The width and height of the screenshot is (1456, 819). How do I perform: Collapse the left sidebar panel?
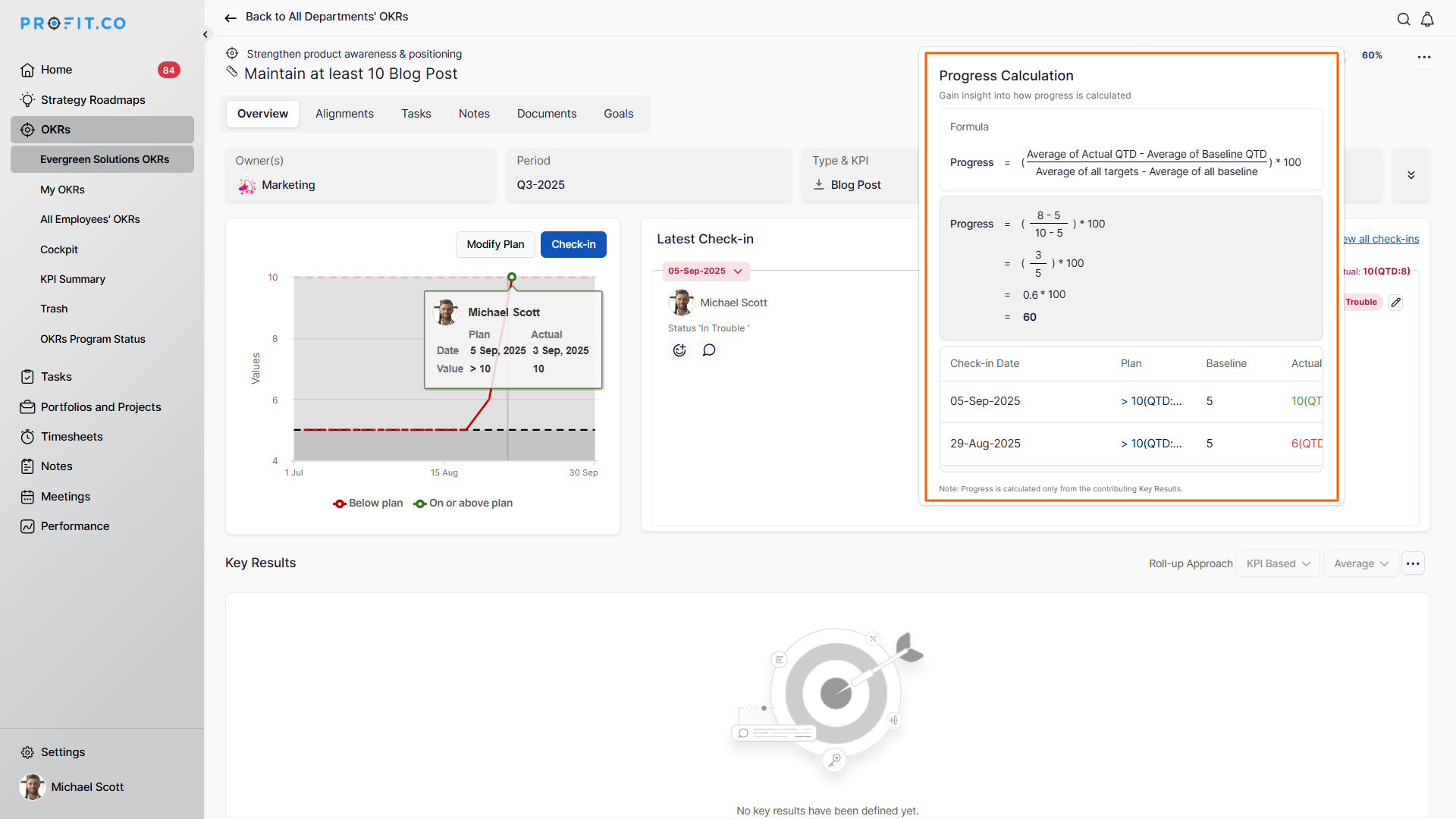coord(206,34)
